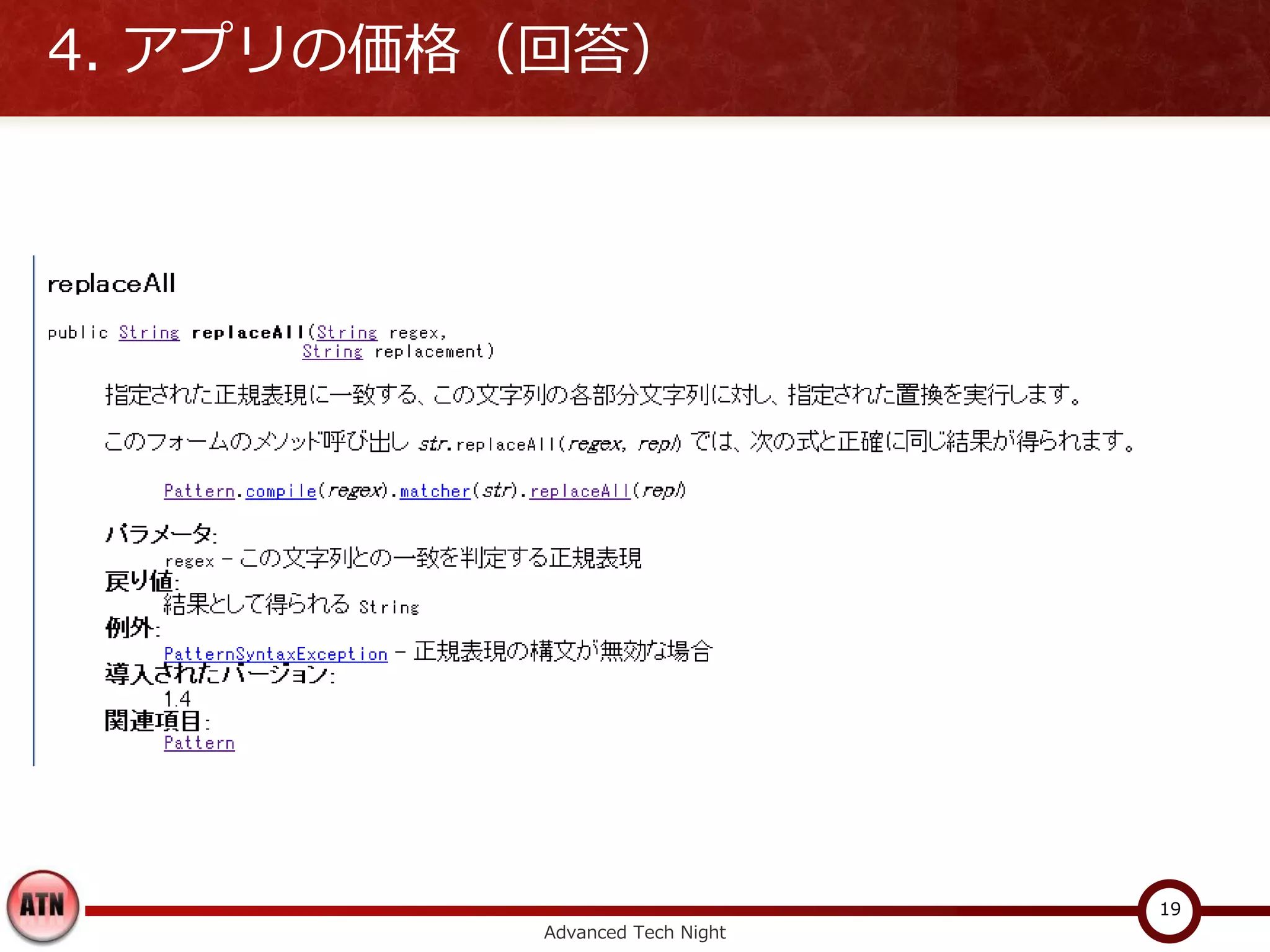The height and width of the screenshot is (952, 1270).
Task: Follow the matcher method link
Action: pos(435,491)
